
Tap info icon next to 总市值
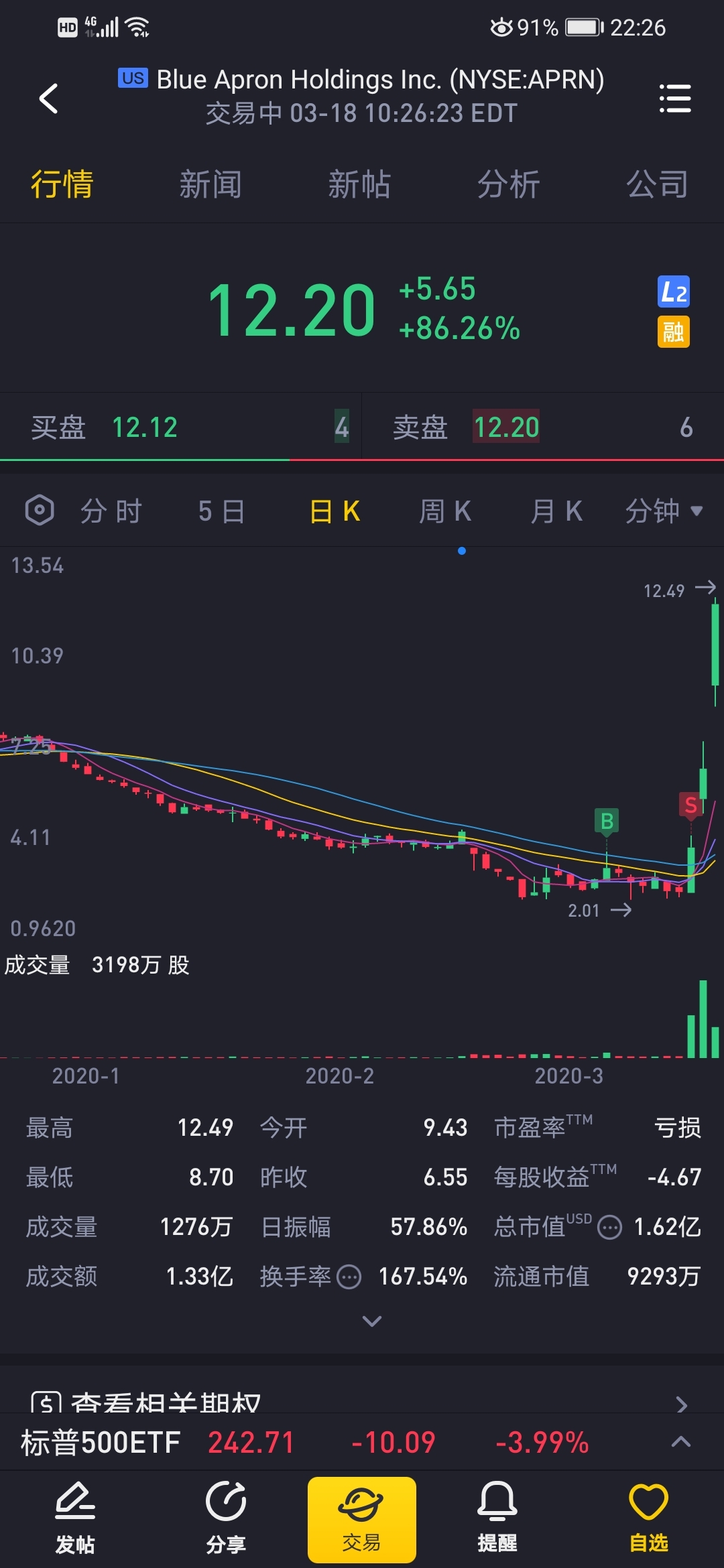[609, 1228]
